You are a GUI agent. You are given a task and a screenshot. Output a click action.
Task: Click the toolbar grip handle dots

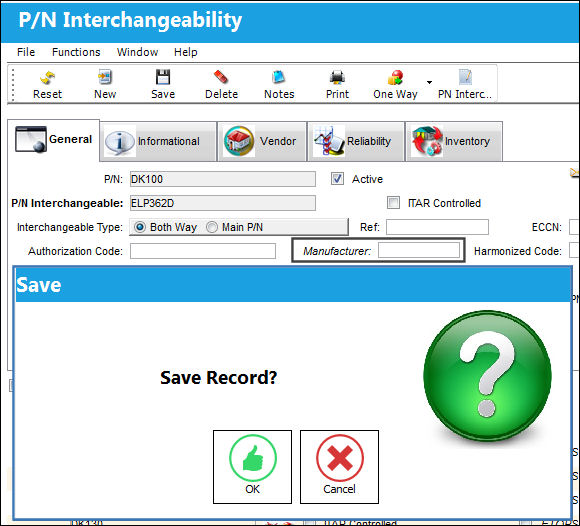click(x=13, y=85)
